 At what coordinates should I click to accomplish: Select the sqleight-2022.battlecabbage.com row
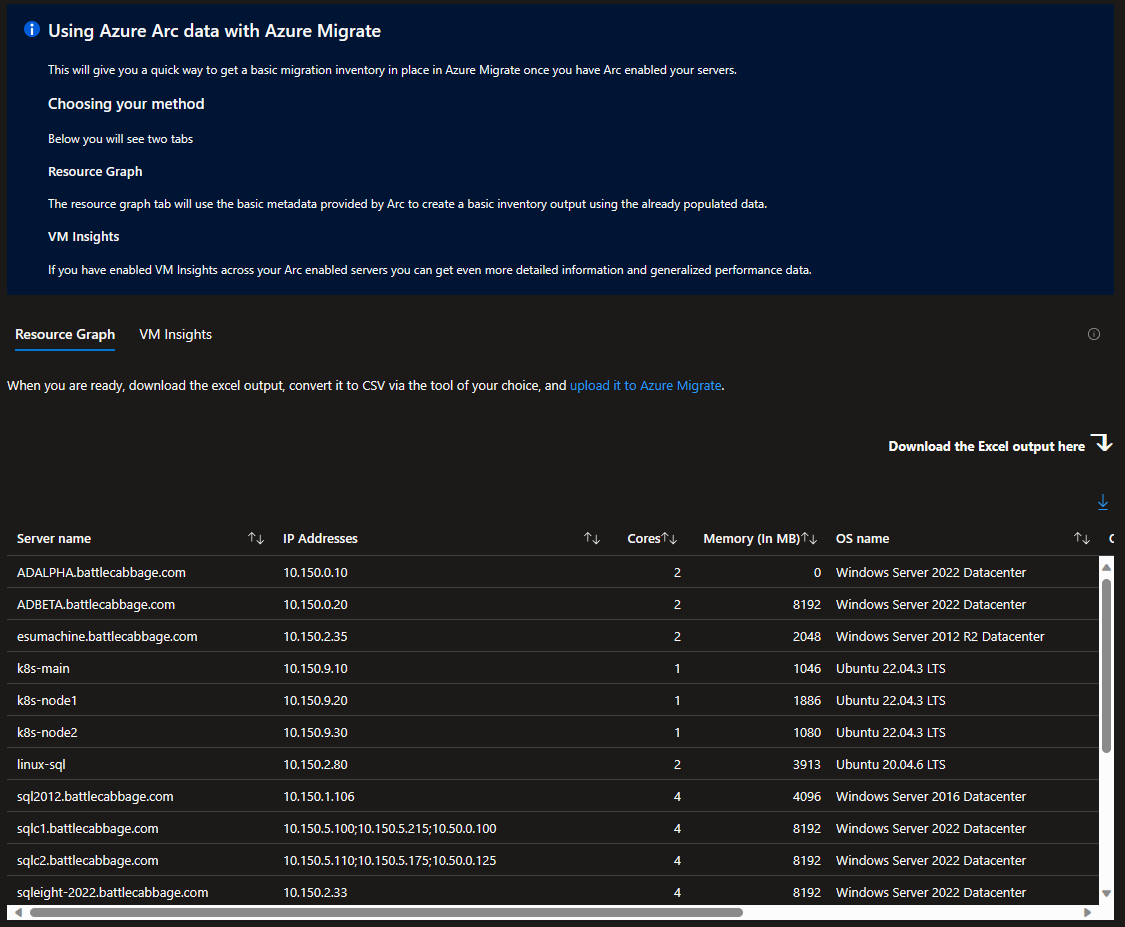552,892
